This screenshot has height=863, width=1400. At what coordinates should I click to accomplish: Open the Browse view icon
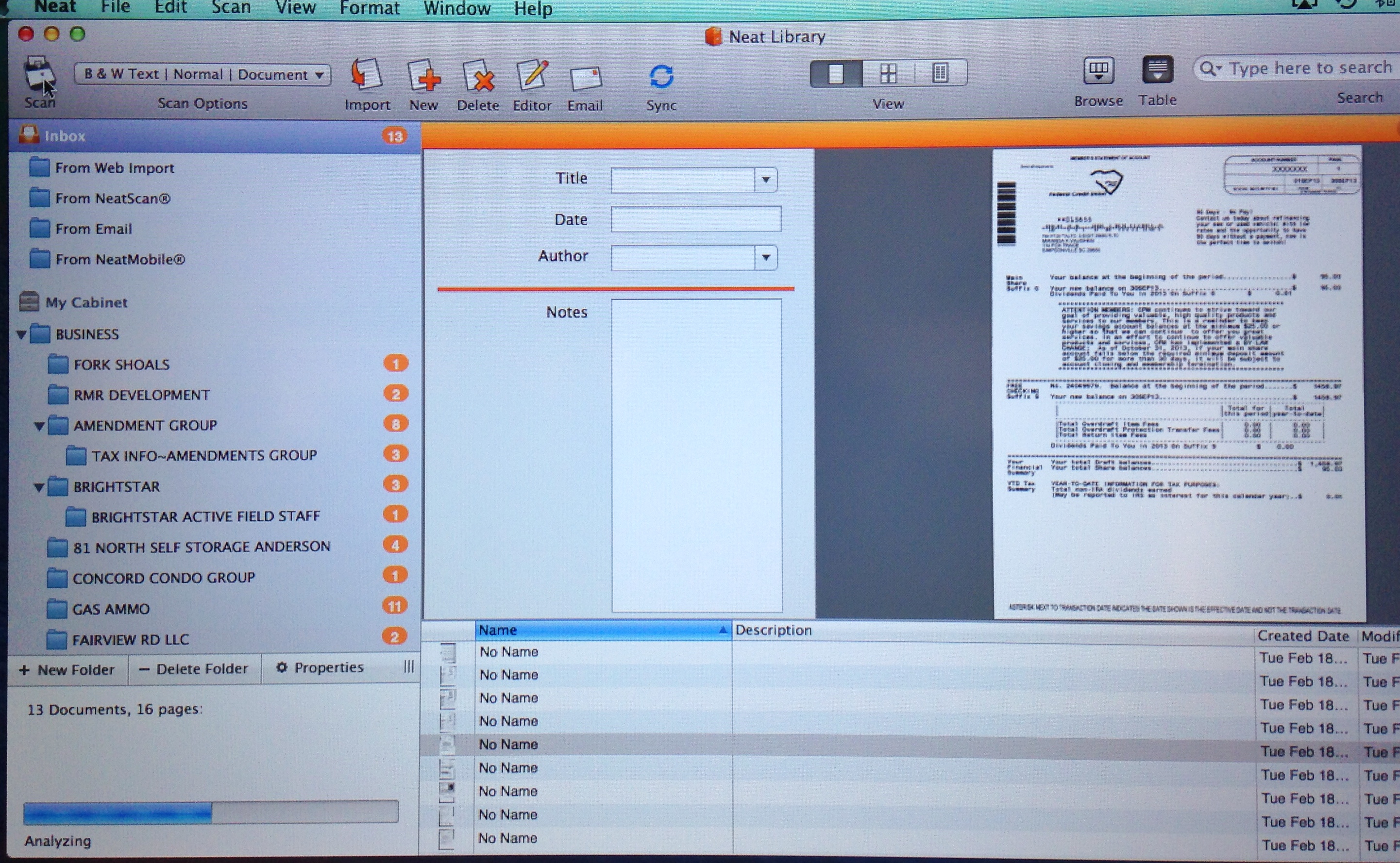pos(1098,71)
